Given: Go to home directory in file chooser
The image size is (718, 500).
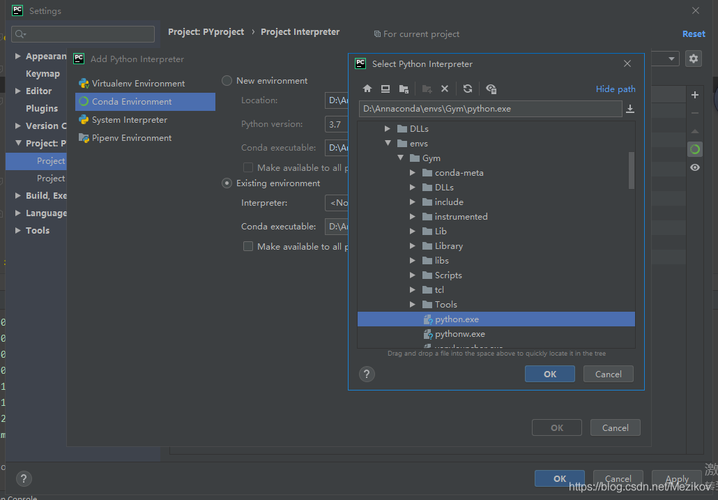Looking at the screenshot, I should (367, 89).
